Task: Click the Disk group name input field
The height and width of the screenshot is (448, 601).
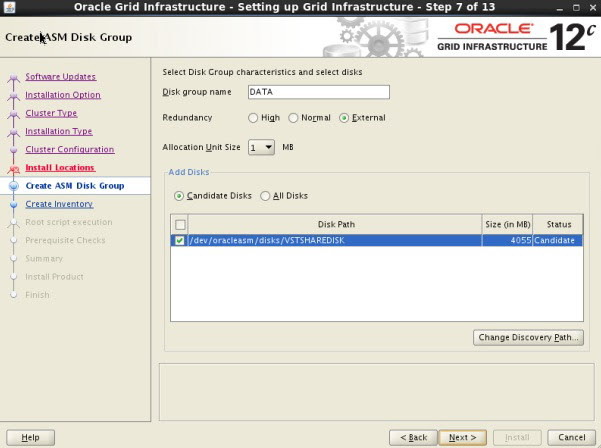Action: [x=319, y=92]
